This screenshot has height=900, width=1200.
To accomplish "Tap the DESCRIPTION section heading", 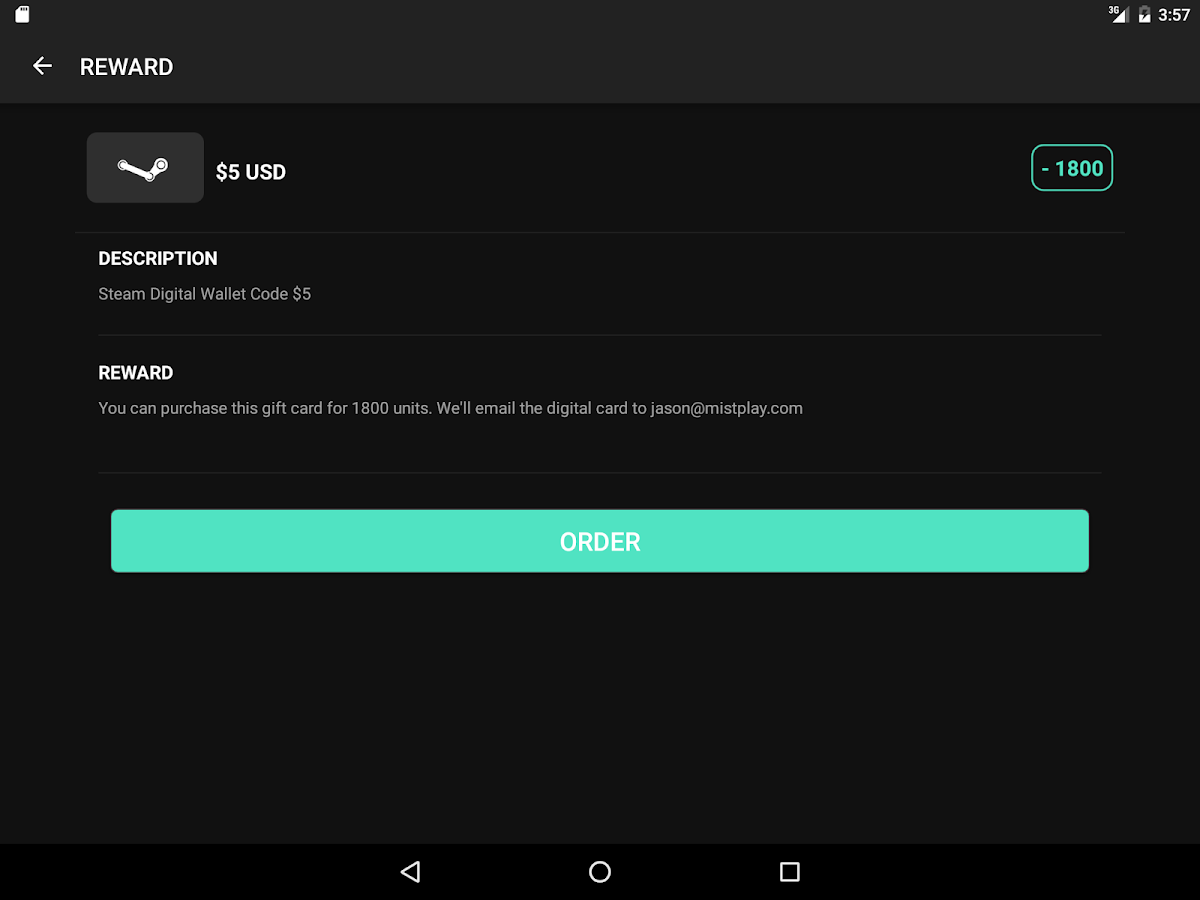I will [x=158, y=258].
